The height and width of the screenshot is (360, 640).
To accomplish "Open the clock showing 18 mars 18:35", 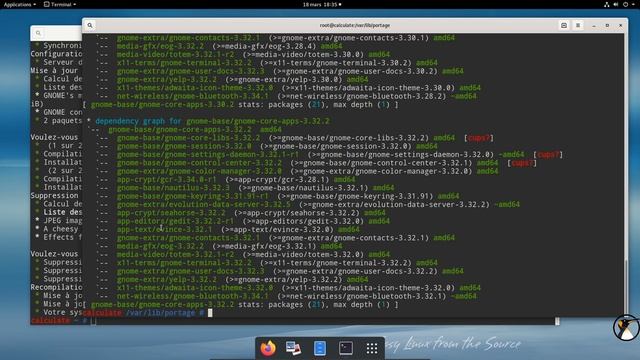I will (322, 4).
